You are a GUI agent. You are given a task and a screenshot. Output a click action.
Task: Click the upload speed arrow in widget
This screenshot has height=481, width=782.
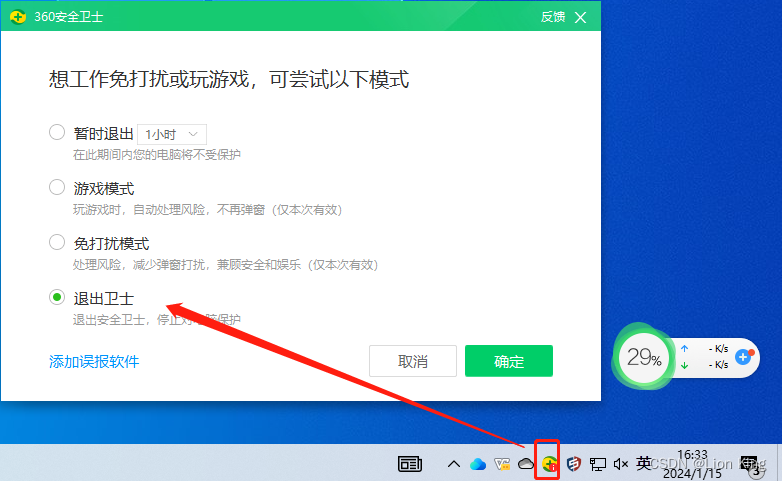click(x=684, y=349)
